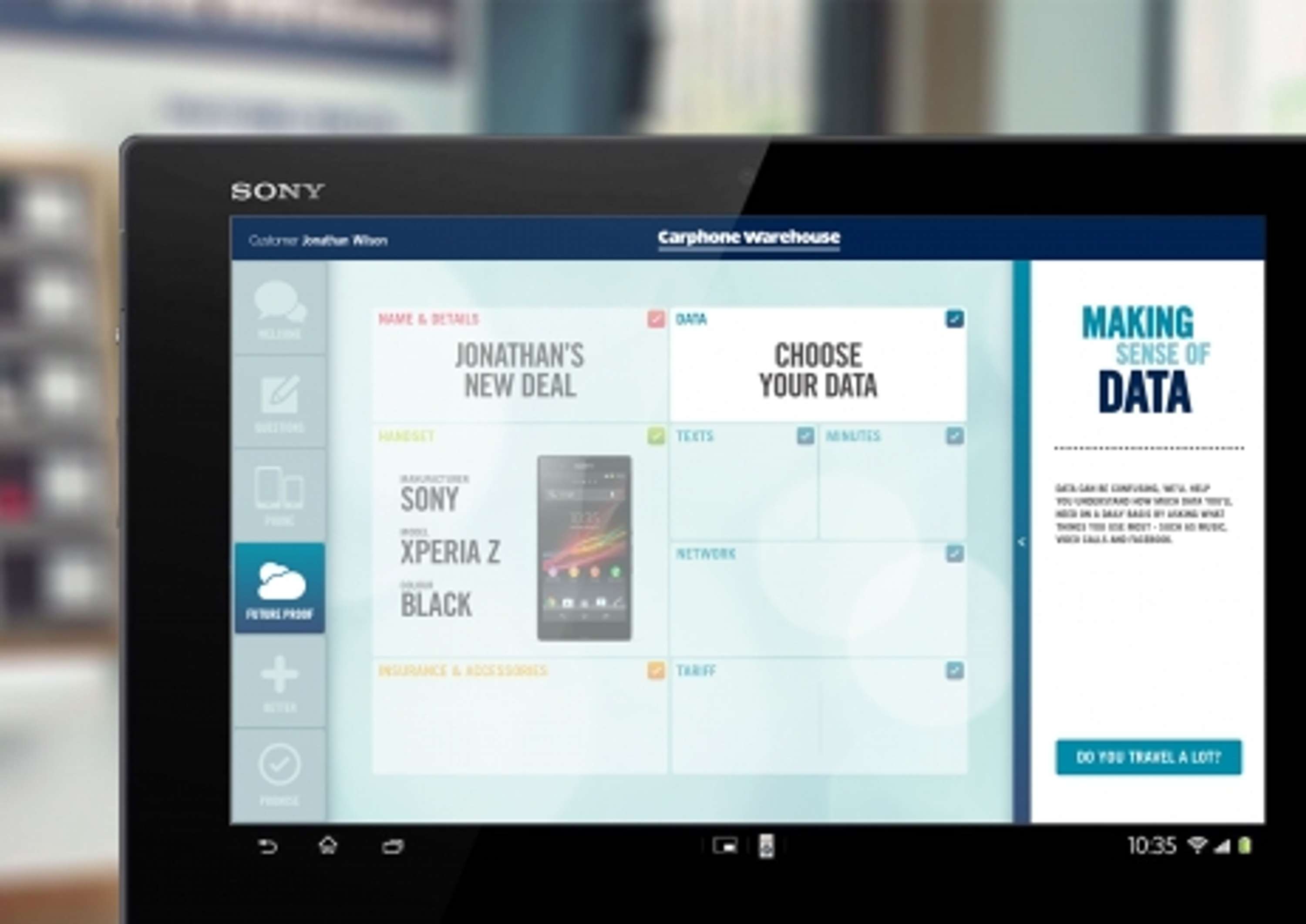1306x924 pixels.
Task: Click the 'INSURANCE & ACCESSORIES' tile label
Action: [x=463, y=671]
